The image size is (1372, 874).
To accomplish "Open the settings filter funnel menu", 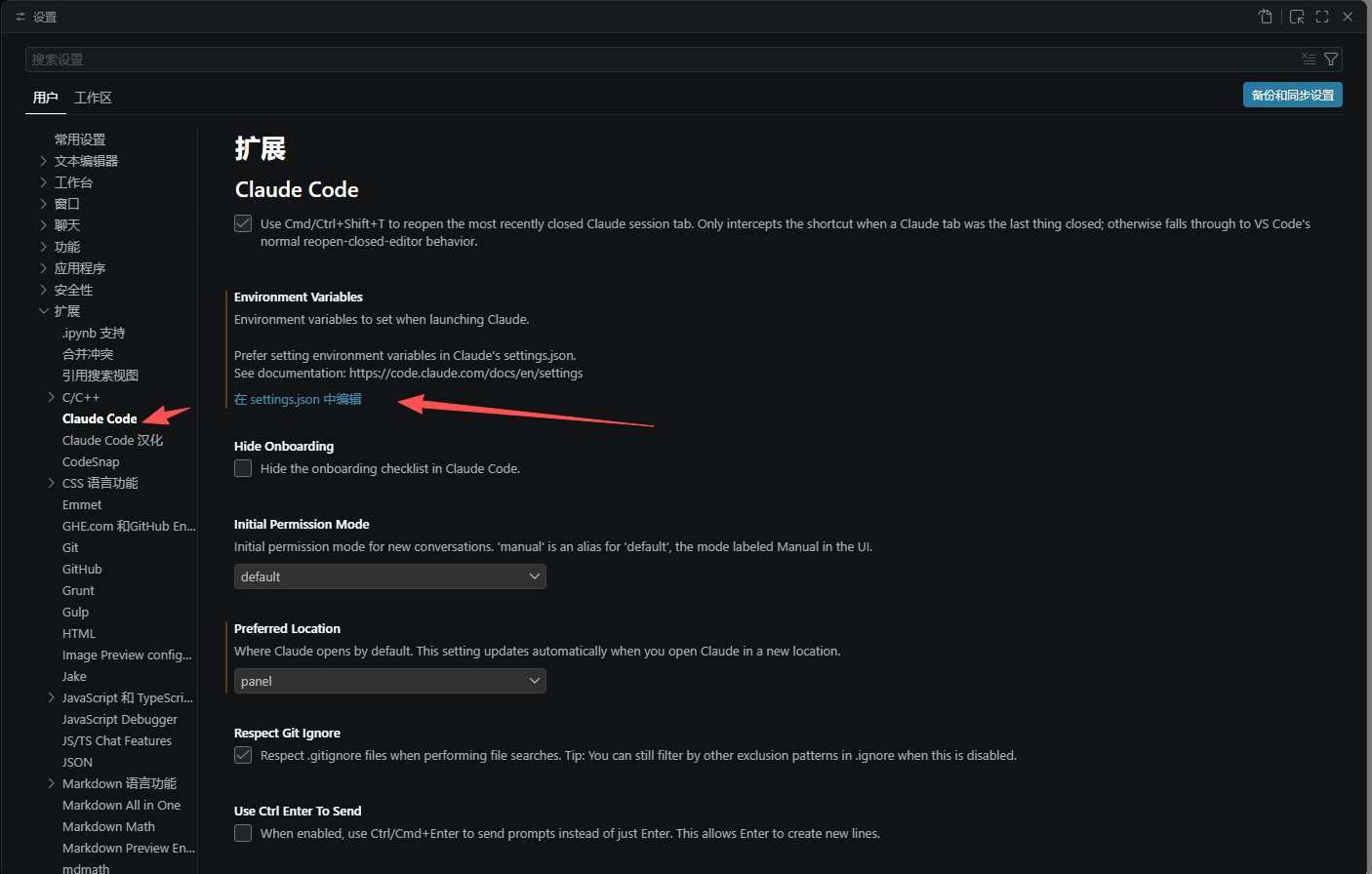I will point(1331,60).
